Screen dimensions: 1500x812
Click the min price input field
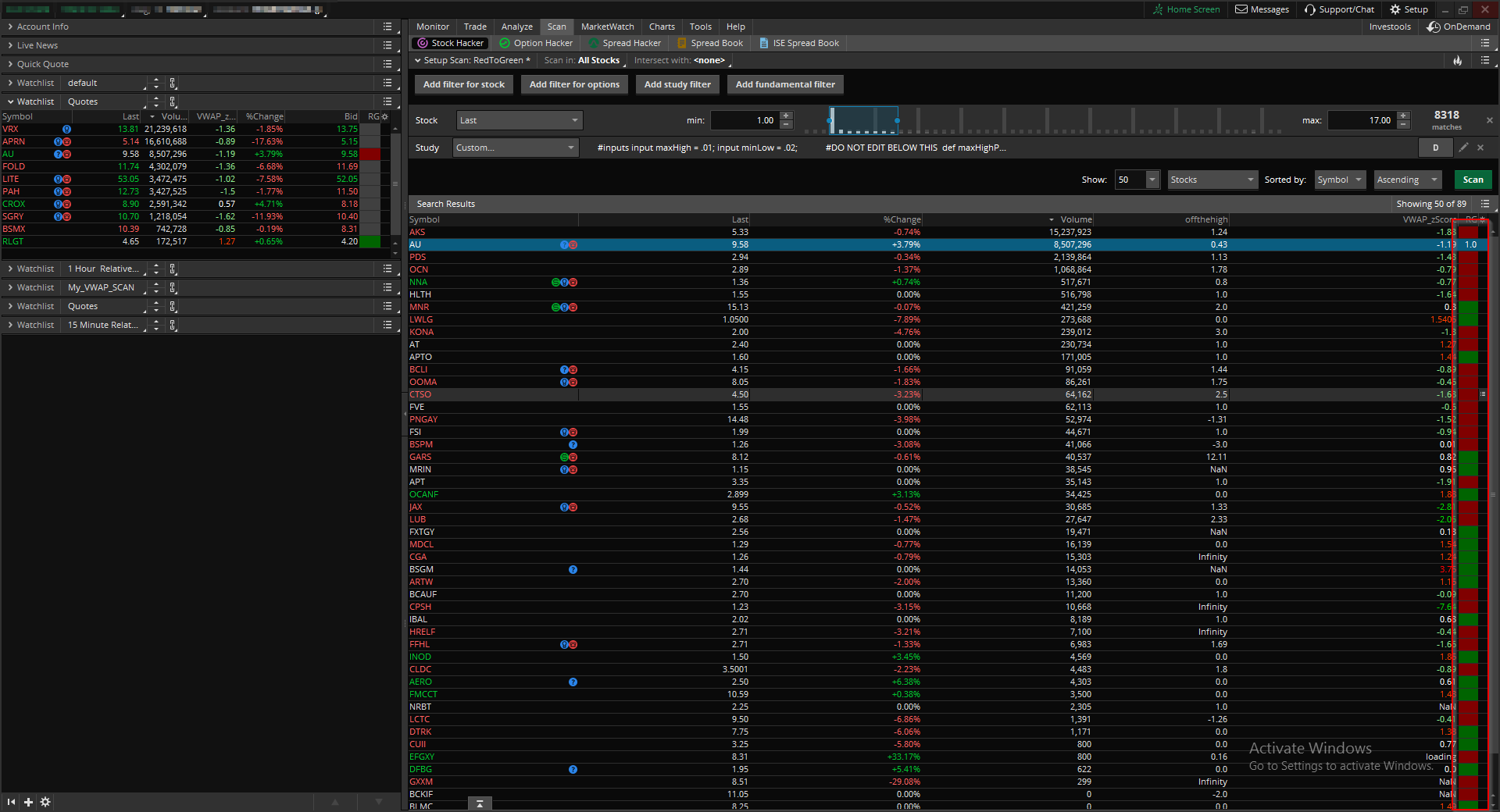coord(745,120)
